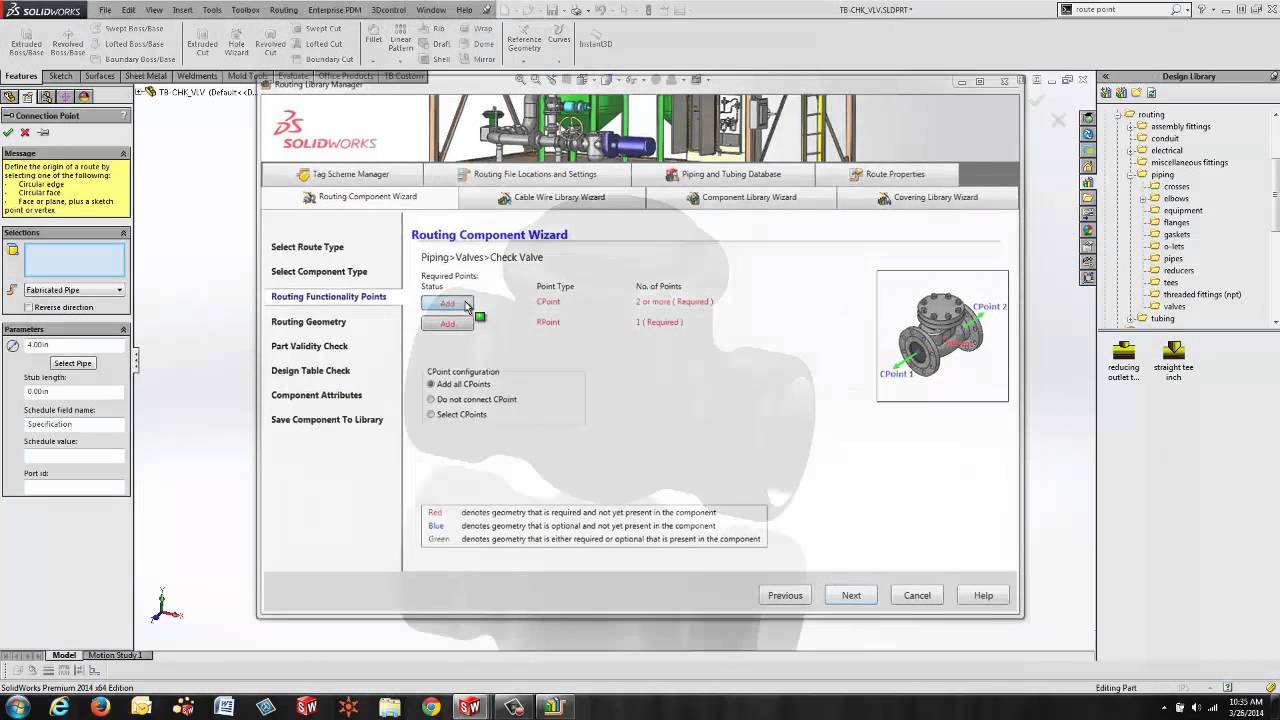Switch to the Sheet Metal tab
Viewport: 1280px width, 720px height.
tap(145, 76)
